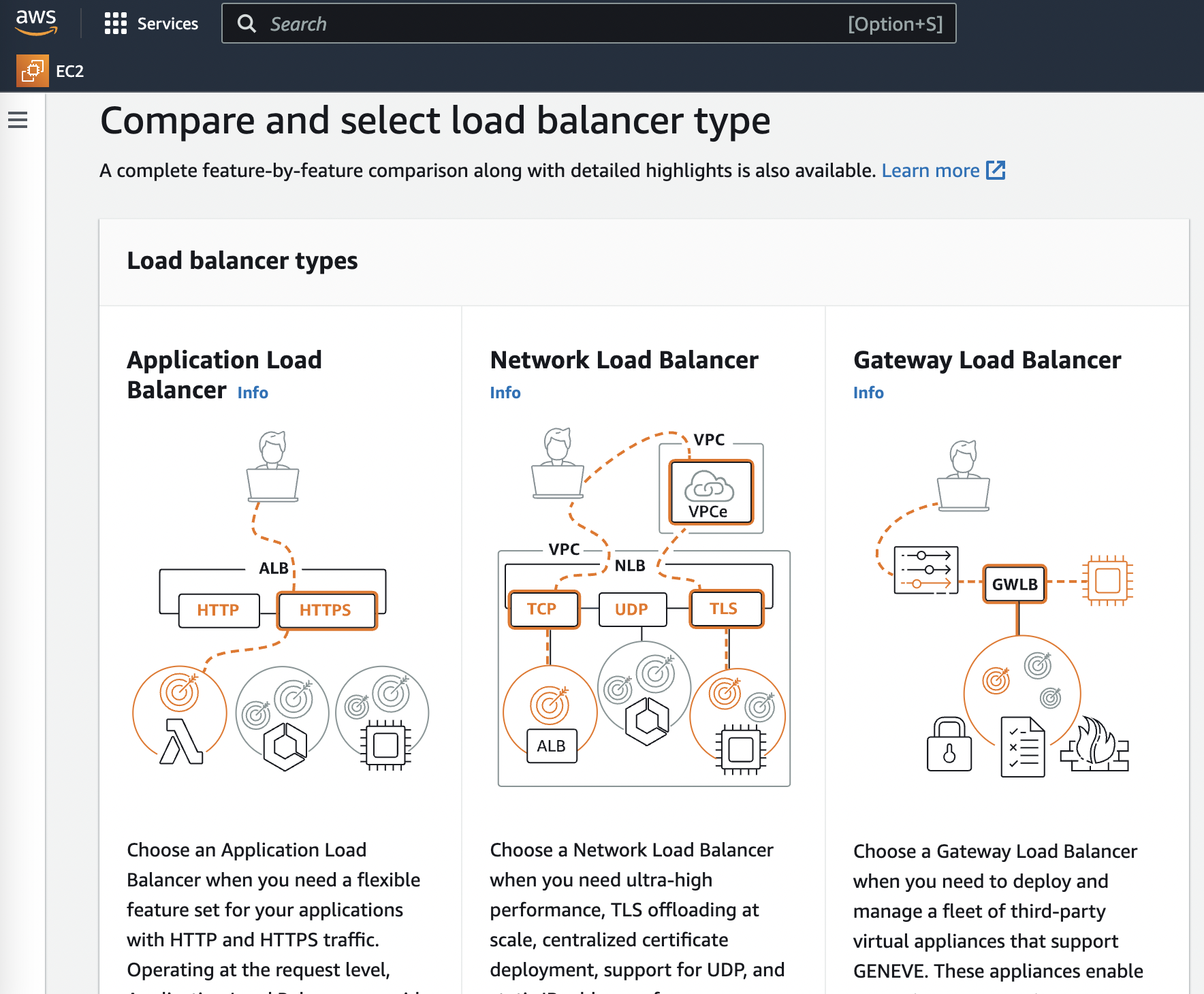Click the Application Load Balancer heading
This screenshot has height=994, width=1204.
click(x=225, y=374)
